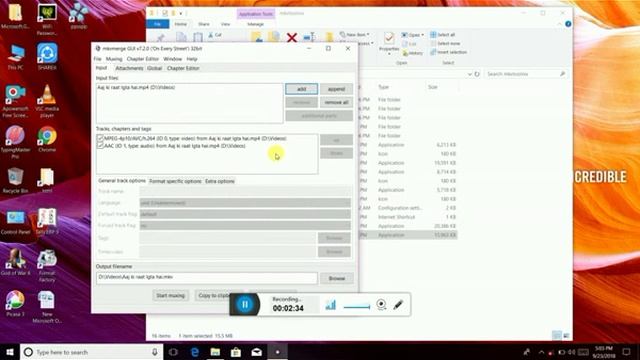Screen dimensions: 640x360
Task: Open recorder audio level bars icon
Action: 331,304
